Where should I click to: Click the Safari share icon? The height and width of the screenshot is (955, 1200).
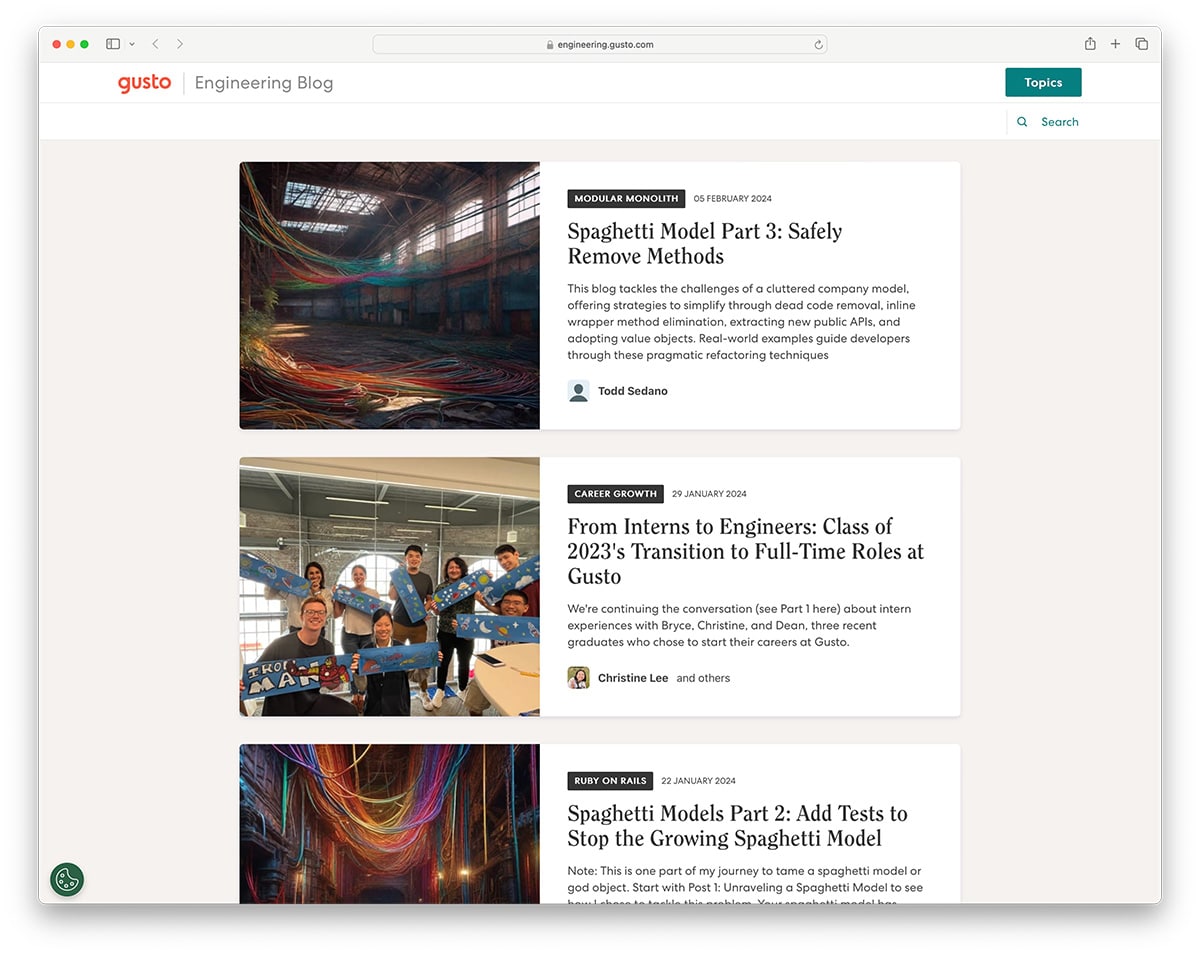click(1090, 44)
